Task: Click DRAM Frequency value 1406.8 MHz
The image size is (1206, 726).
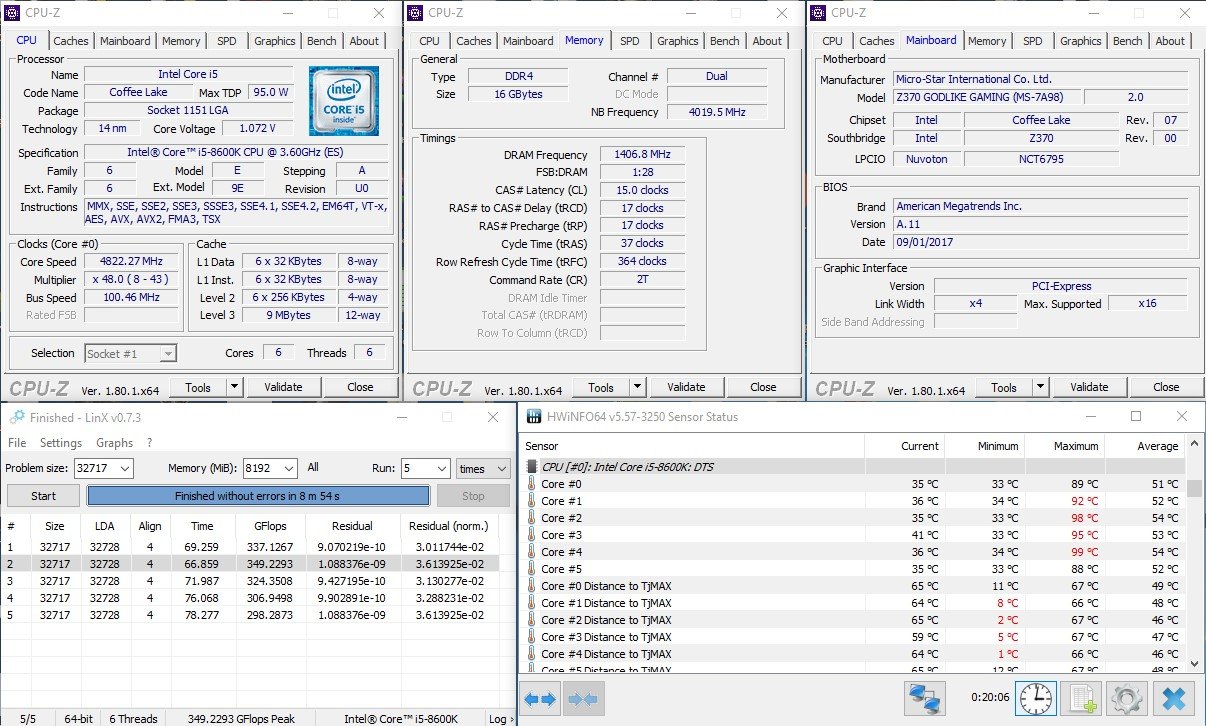Action: click(x=645, y=155)
